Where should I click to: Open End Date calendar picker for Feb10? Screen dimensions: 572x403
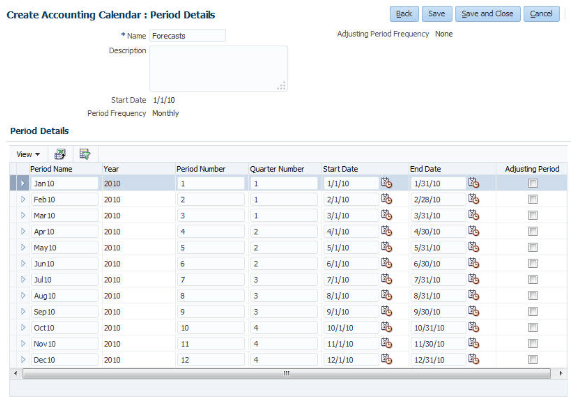pyautogui.click(x=474, y=199)
